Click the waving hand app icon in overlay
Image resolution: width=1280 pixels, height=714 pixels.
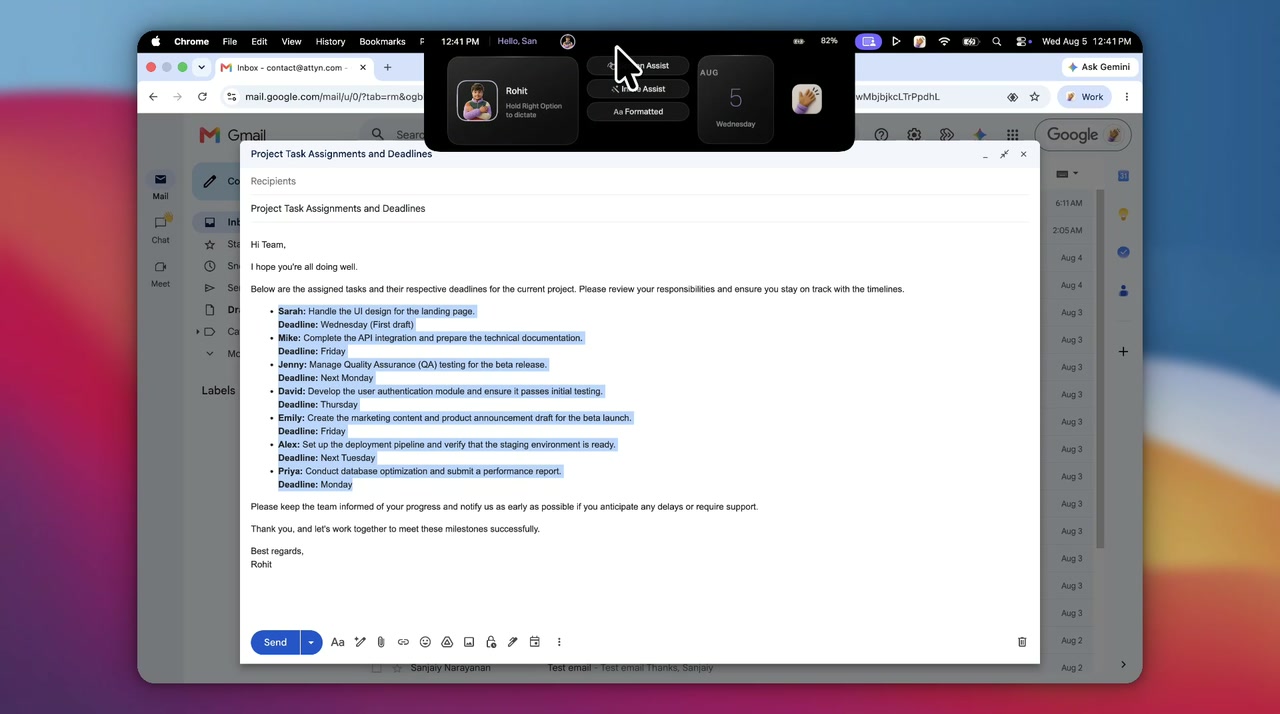click(807, 99)
